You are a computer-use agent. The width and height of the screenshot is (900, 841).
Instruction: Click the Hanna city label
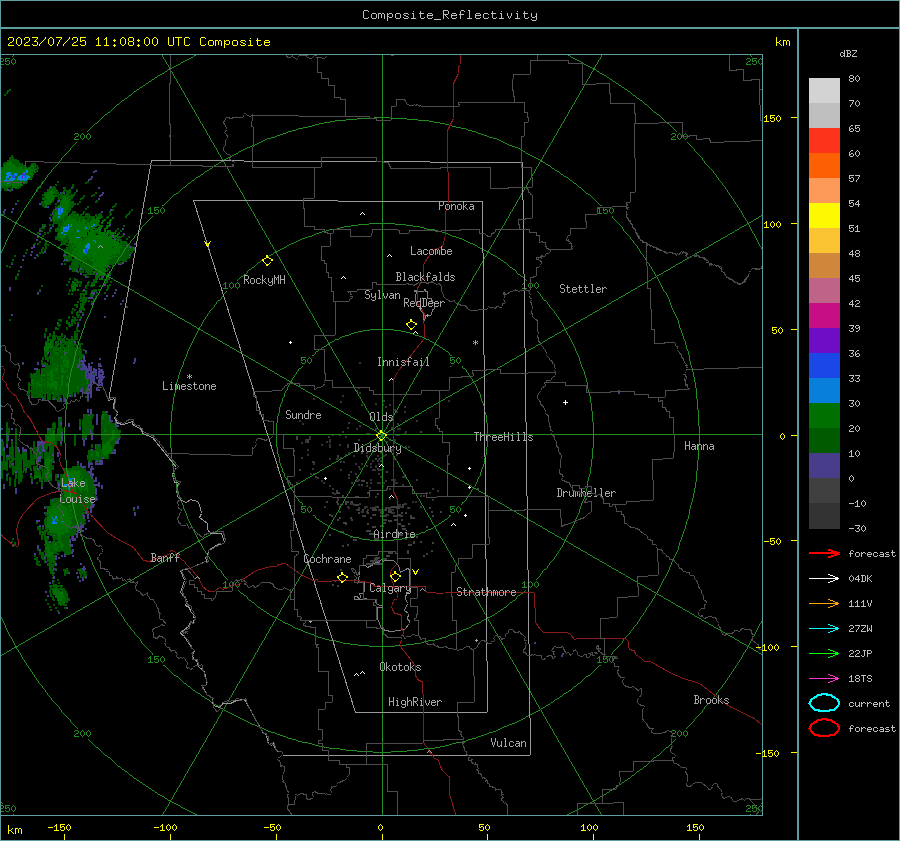click(699, 446)
